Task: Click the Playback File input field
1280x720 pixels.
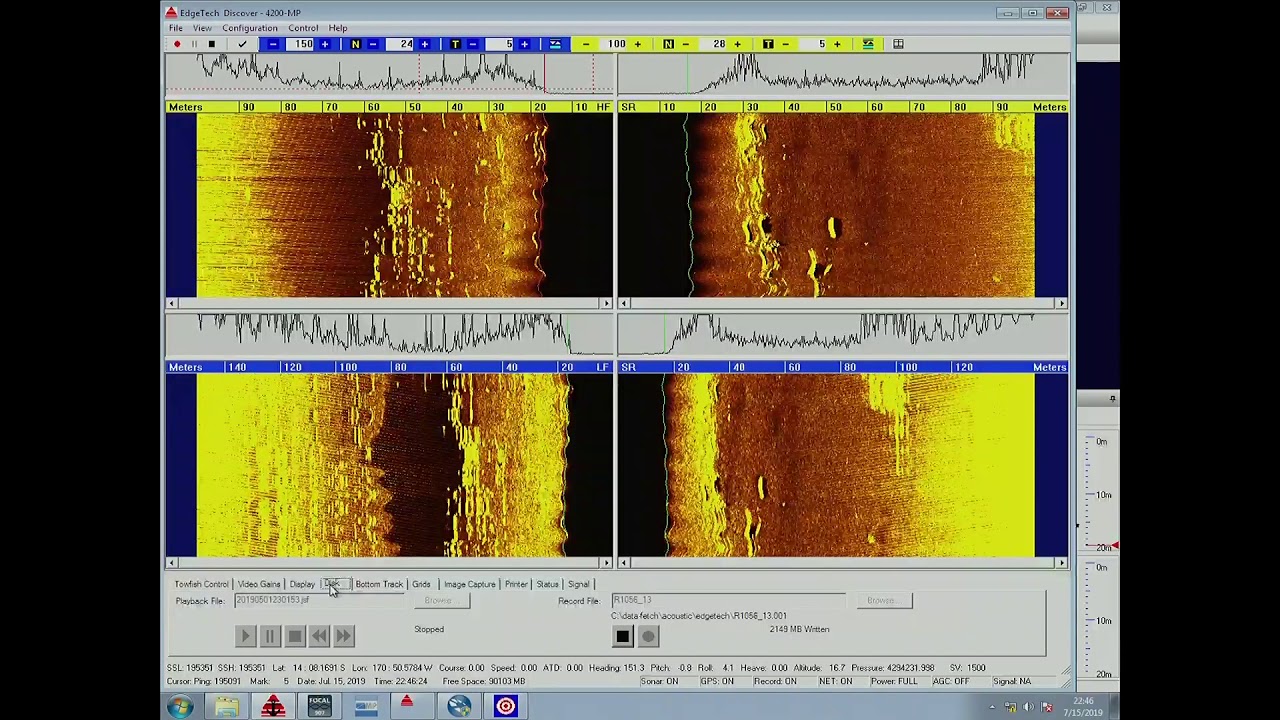Action: [x=321, y=600]
